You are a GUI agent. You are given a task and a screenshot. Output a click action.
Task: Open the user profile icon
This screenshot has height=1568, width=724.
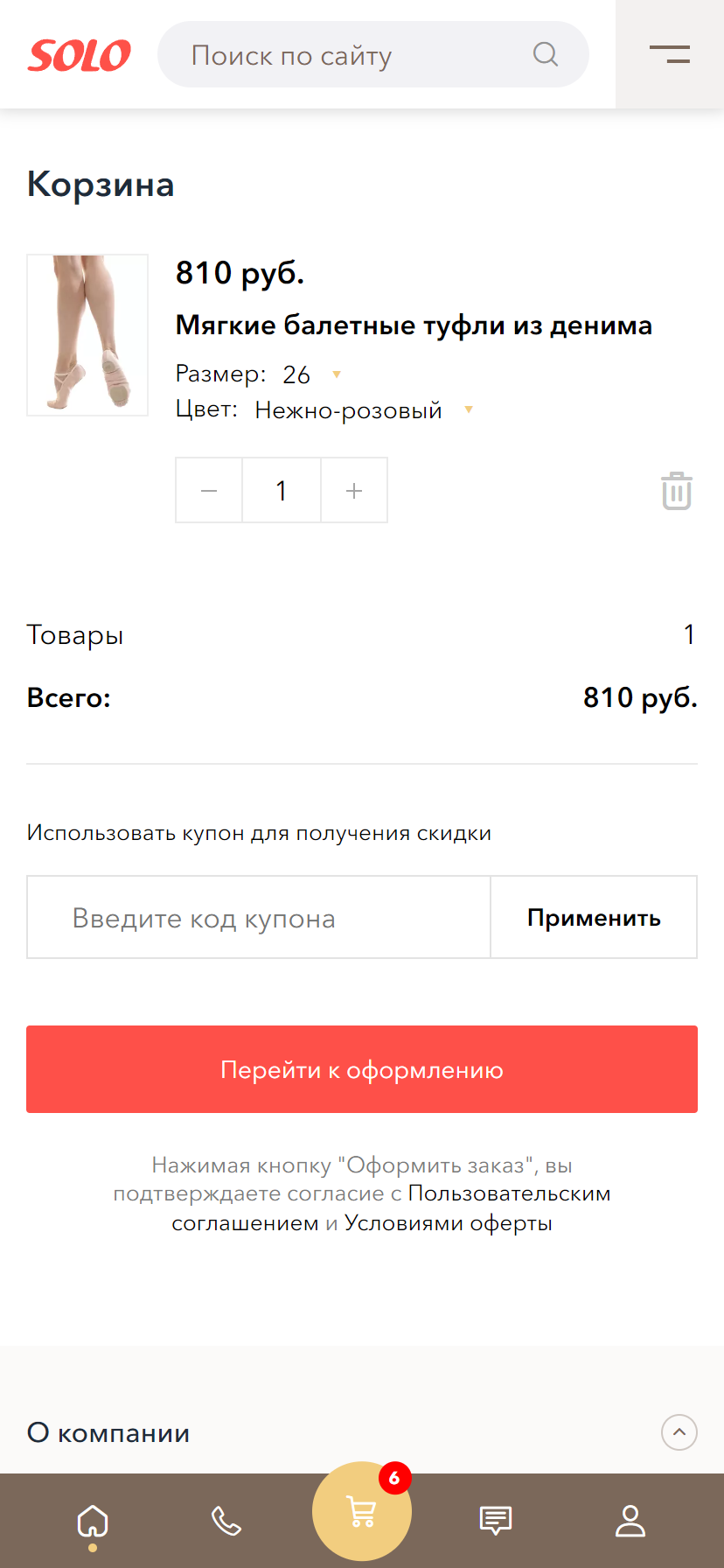point(630,1521)
